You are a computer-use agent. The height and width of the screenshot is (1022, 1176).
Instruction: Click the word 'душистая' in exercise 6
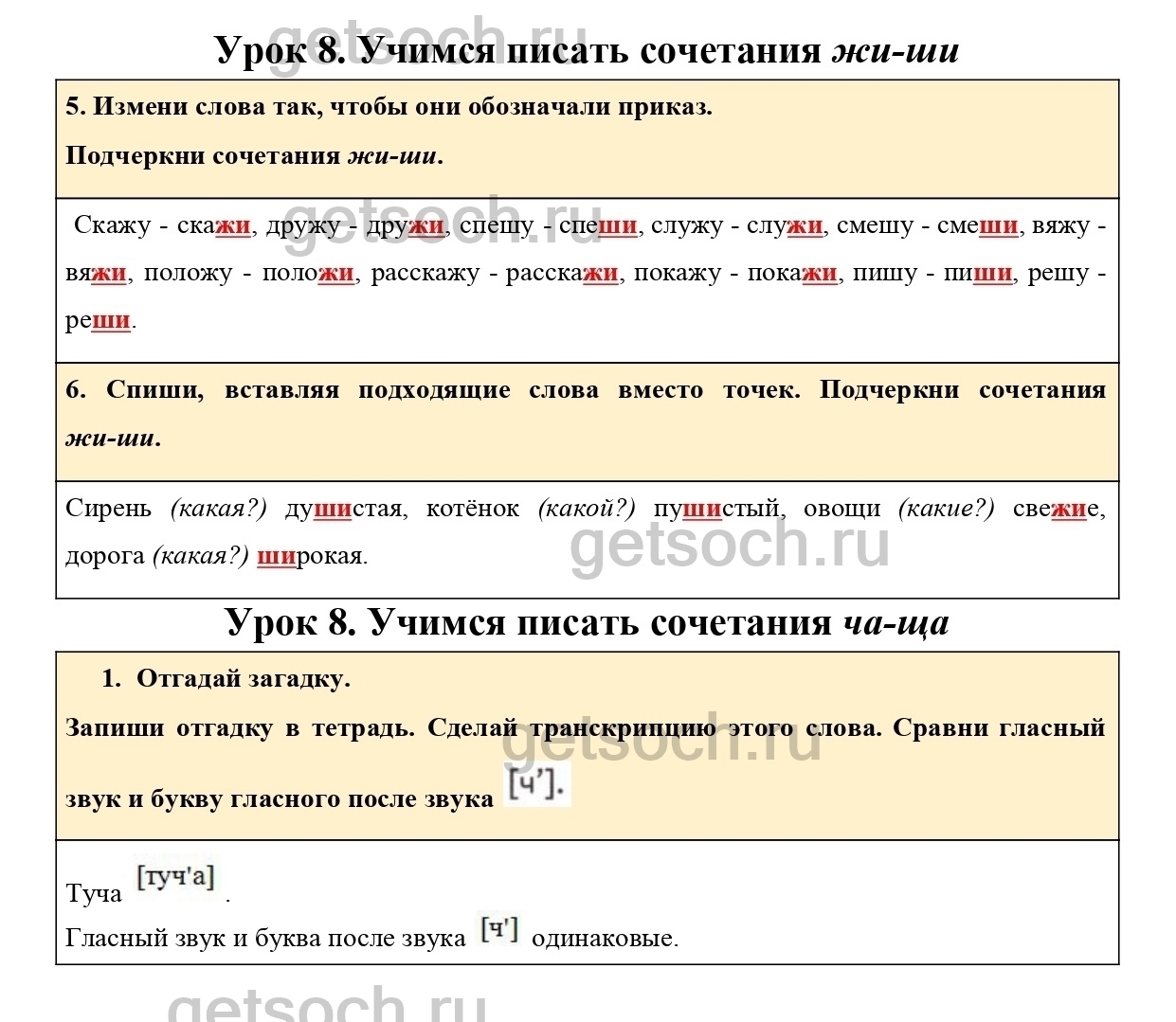click(343, 509)
